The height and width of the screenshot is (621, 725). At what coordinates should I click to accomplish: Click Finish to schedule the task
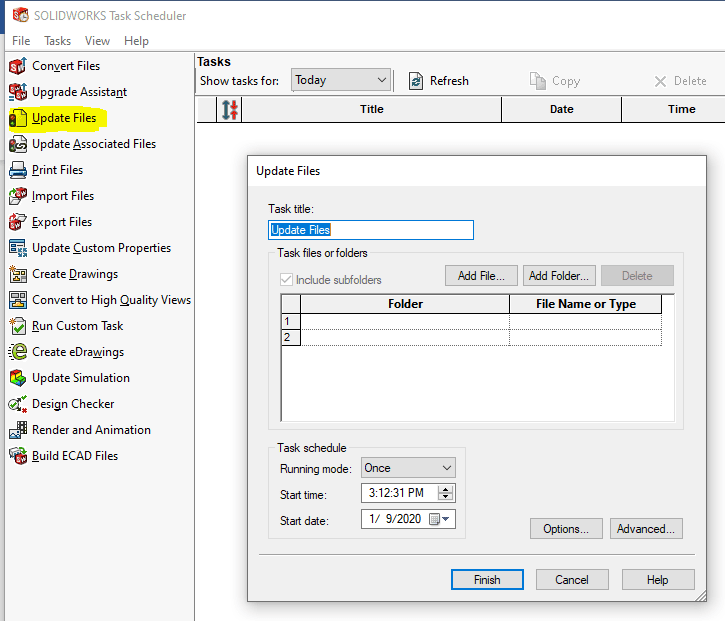pyautogui.click(x=487, y=579)
